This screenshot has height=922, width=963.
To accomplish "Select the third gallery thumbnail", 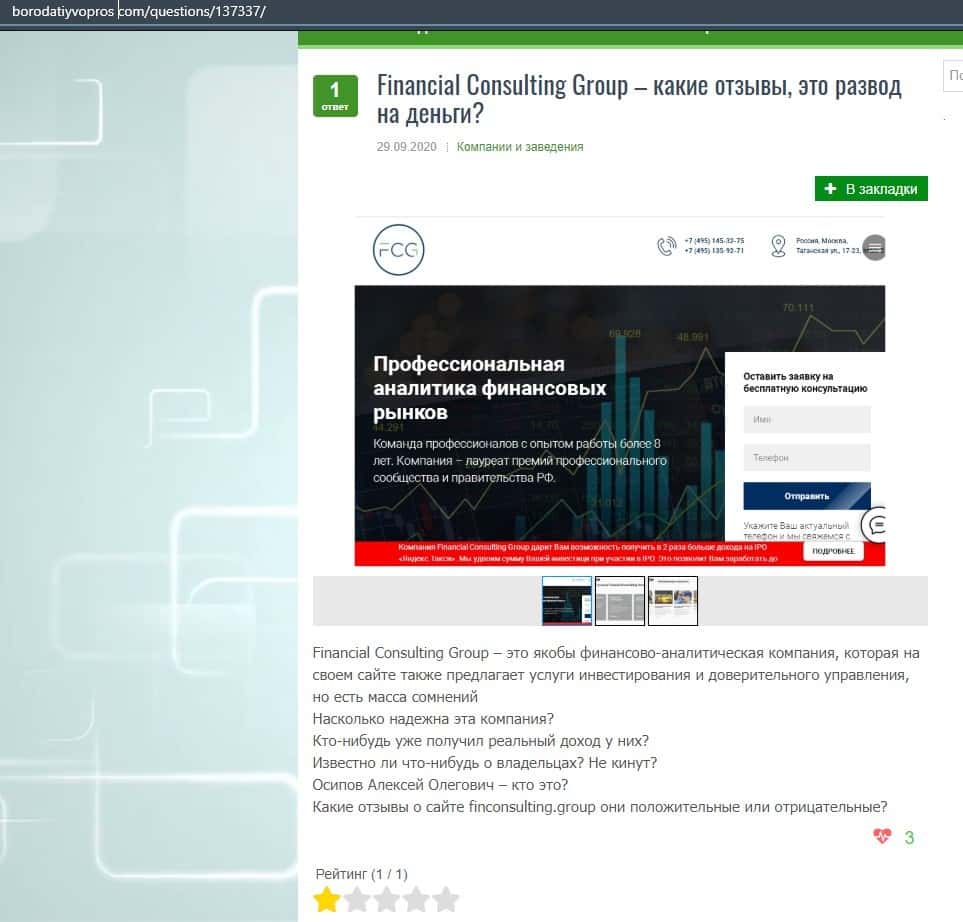I will 673,601.
